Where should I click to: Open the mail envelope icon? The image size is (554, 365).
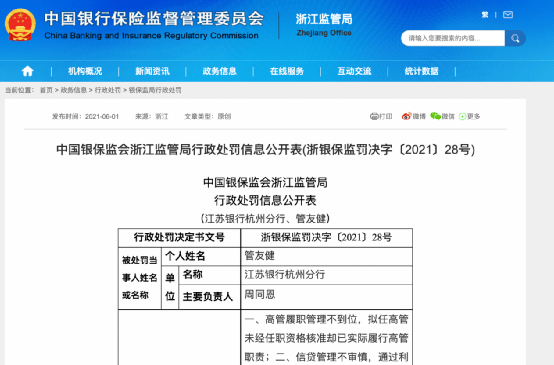pyautogui.click(x=508, y=15)
